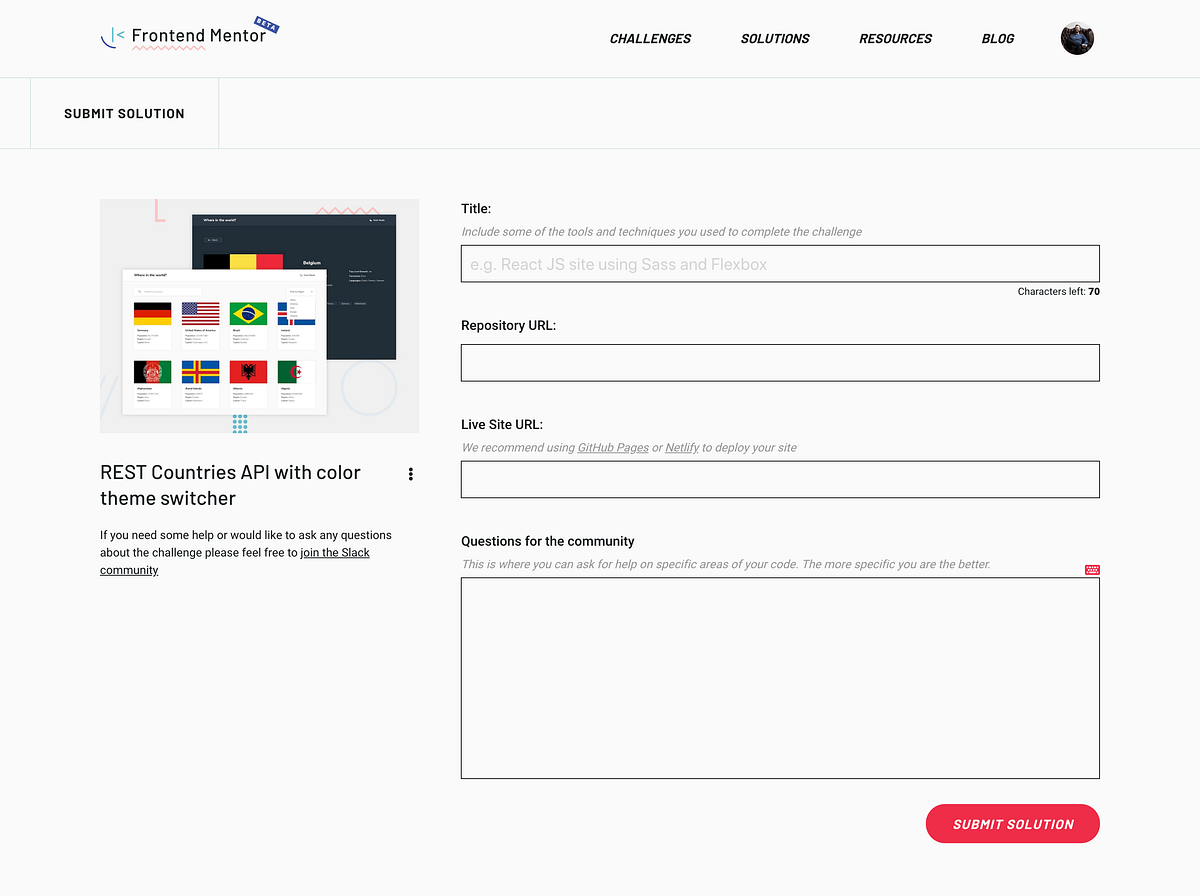Open the BLOG menu item

coord(997,38)
